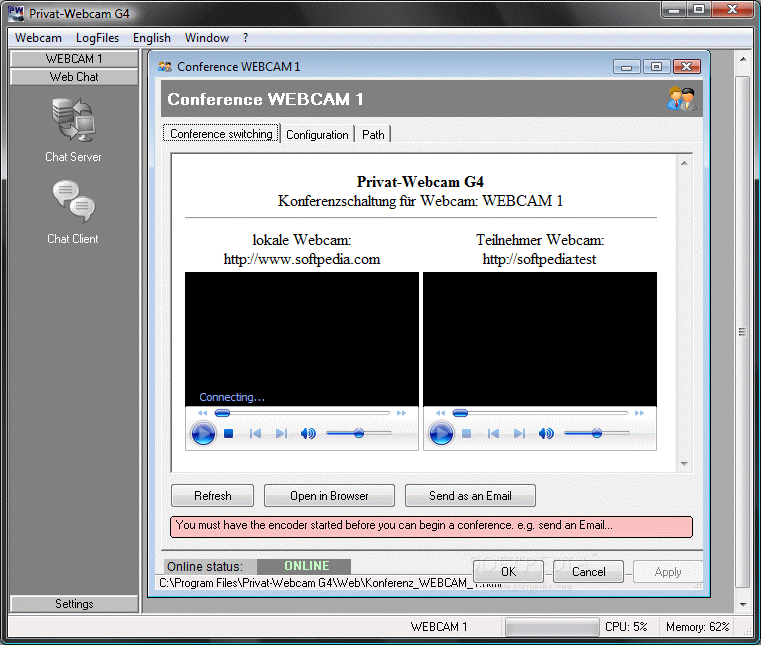This screenshot has height=645, width=761.
Task: Switch to the Conference switching tab
Action: coord(221,134)
